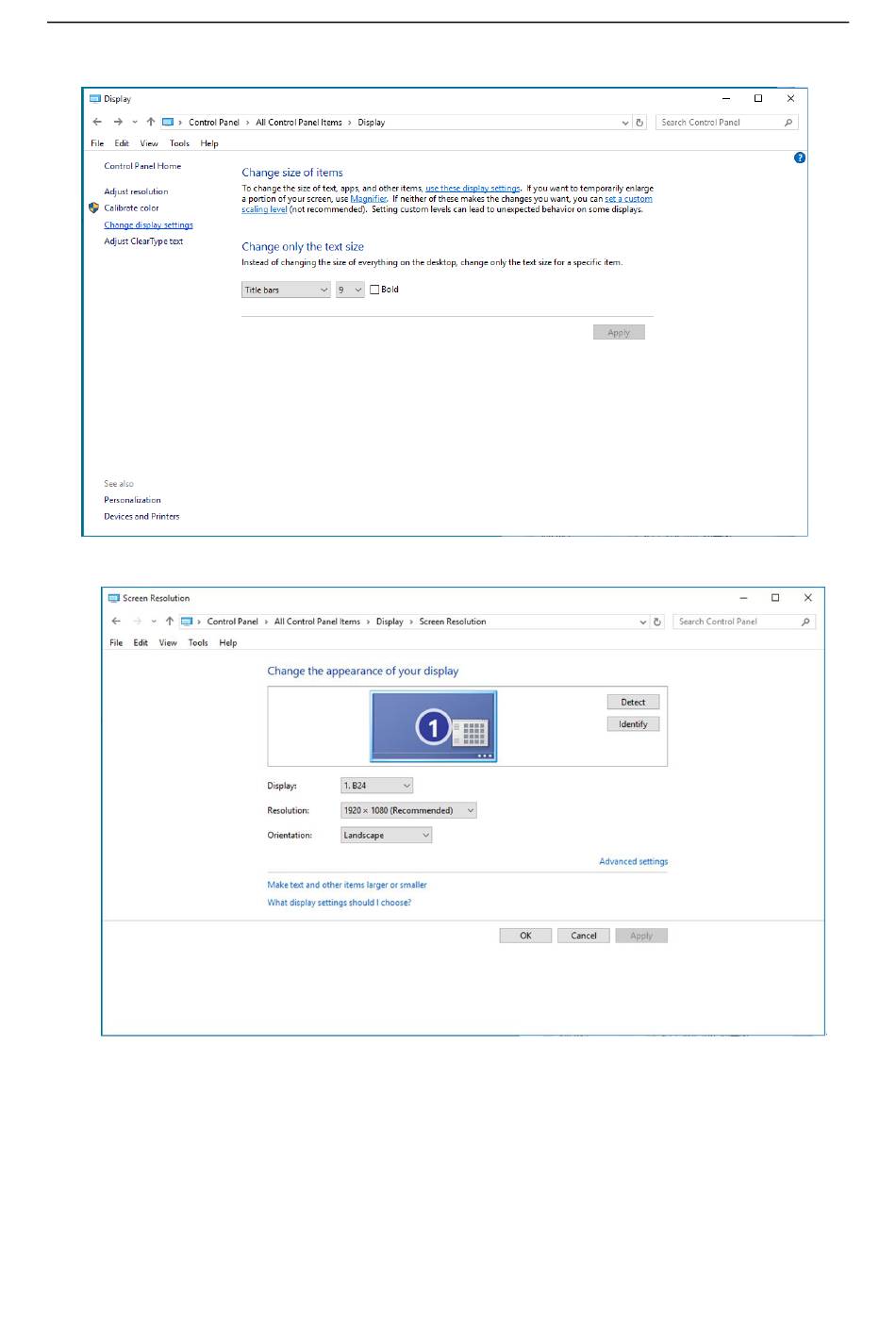This screenshot has height=1328, width=896.
Task: Click Display breadcrumb in Screen Resolution window
Action: [x=390, y=622]
